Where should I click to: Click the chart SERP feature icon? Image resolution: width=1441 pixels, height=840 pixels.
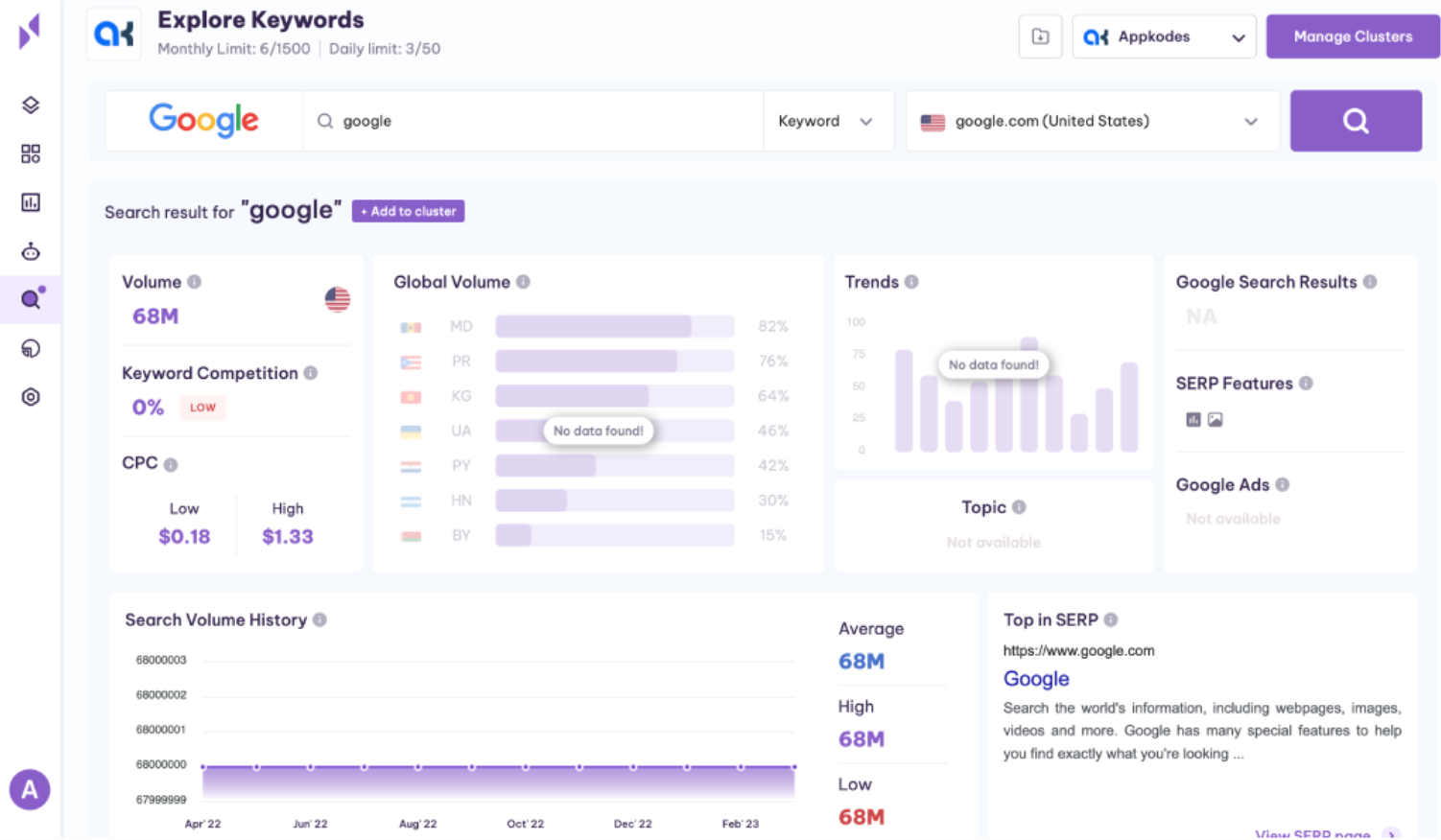(1193, 420)
